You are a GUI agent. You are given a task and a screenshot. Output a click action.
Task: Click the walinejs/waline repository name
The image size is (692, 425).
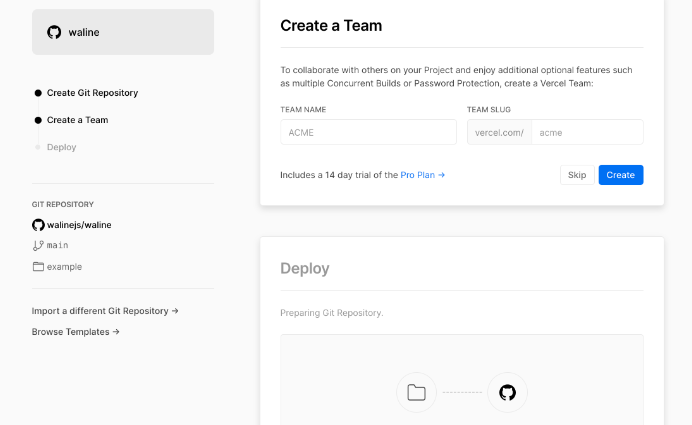pyautogui.click(x=79, y=225)
